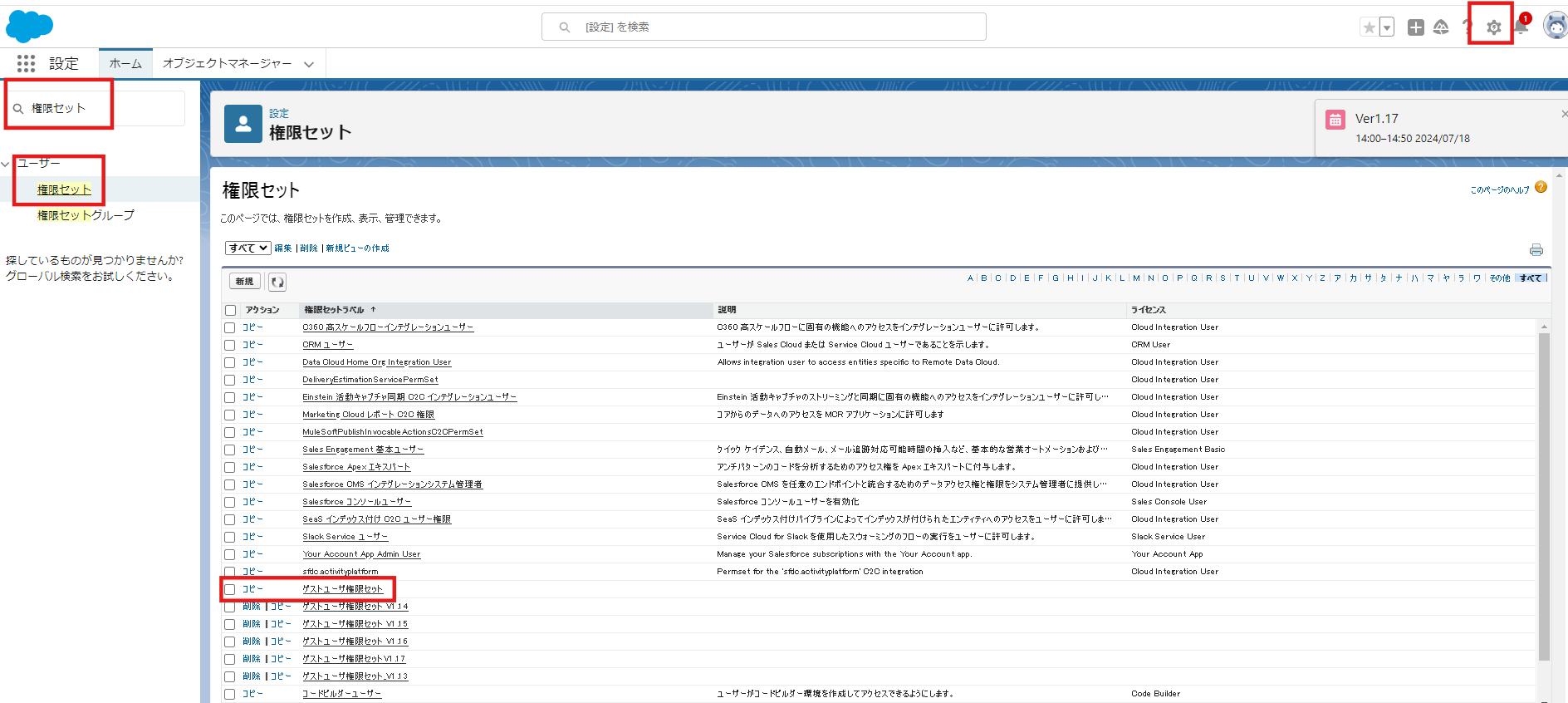1568x703 pixels.
Task: Open the App Launcher grid icon
Action: (x=26, y=63)
